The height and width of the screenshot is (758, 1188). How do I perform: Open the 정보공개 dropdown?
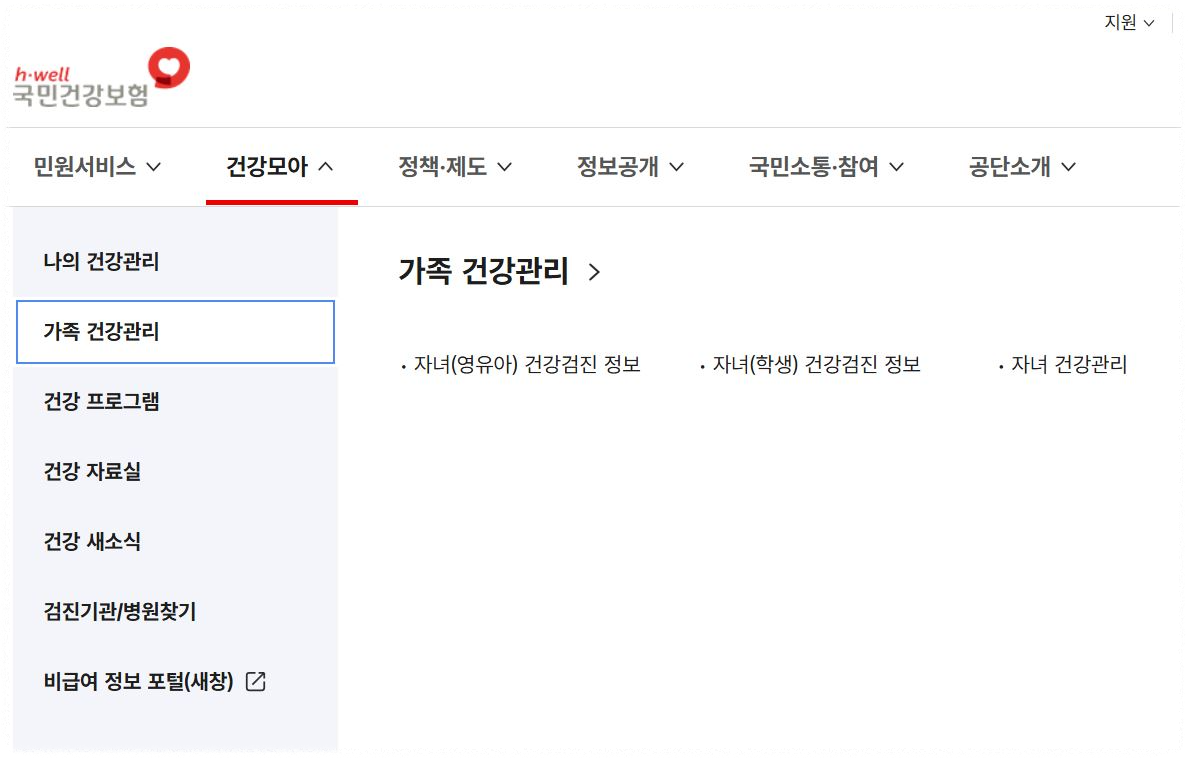click(629, 167)
